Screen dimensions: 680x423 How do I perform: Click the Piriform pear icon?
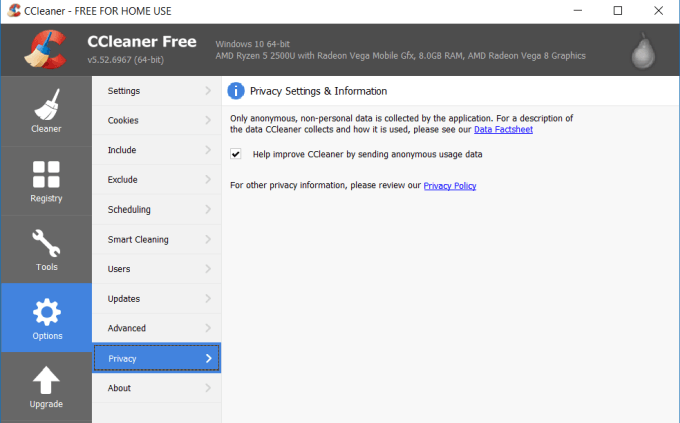click(x=643, y=51)
